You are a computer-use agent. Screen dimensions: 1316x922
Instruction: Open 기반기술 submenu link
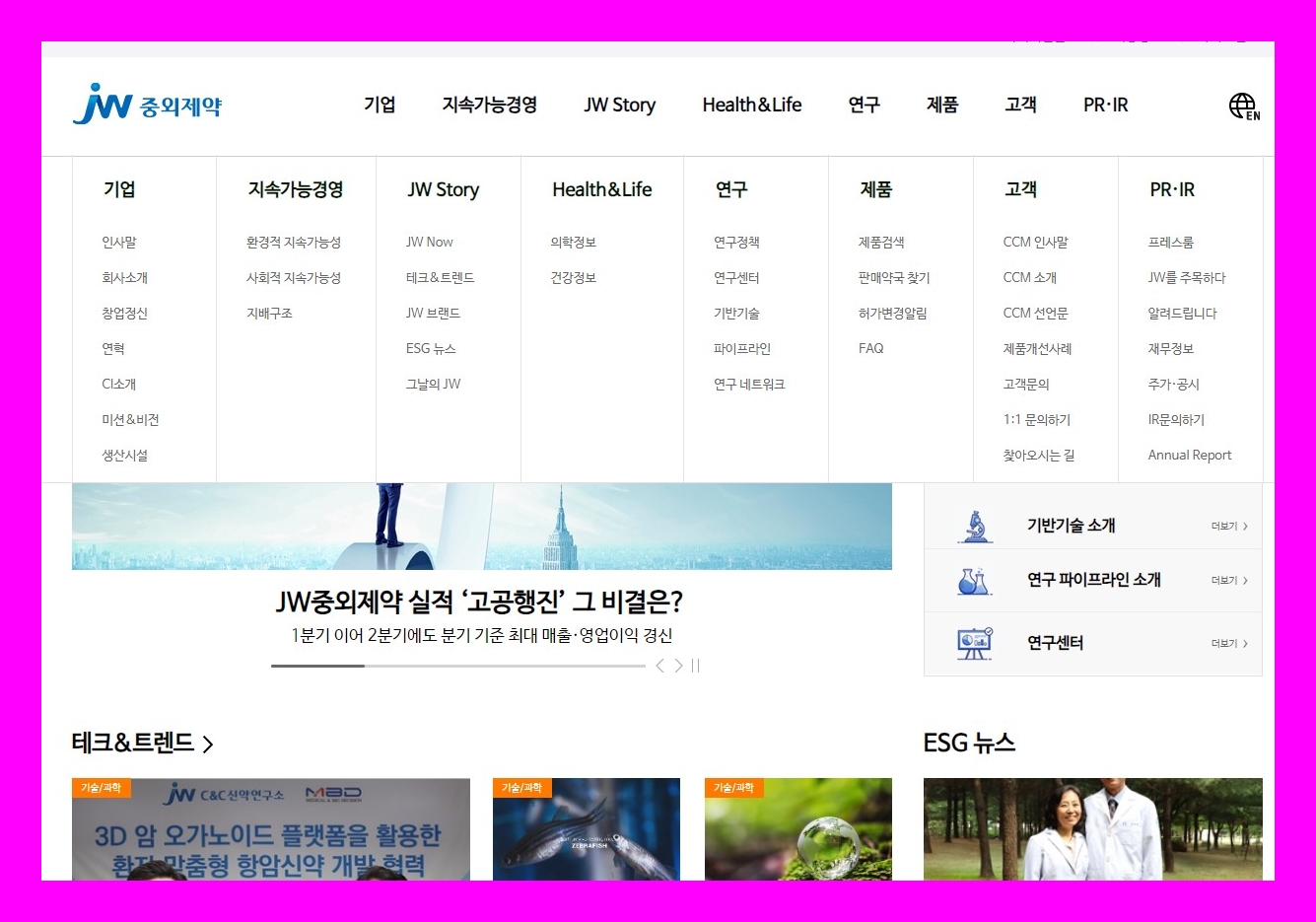point(736,314)
